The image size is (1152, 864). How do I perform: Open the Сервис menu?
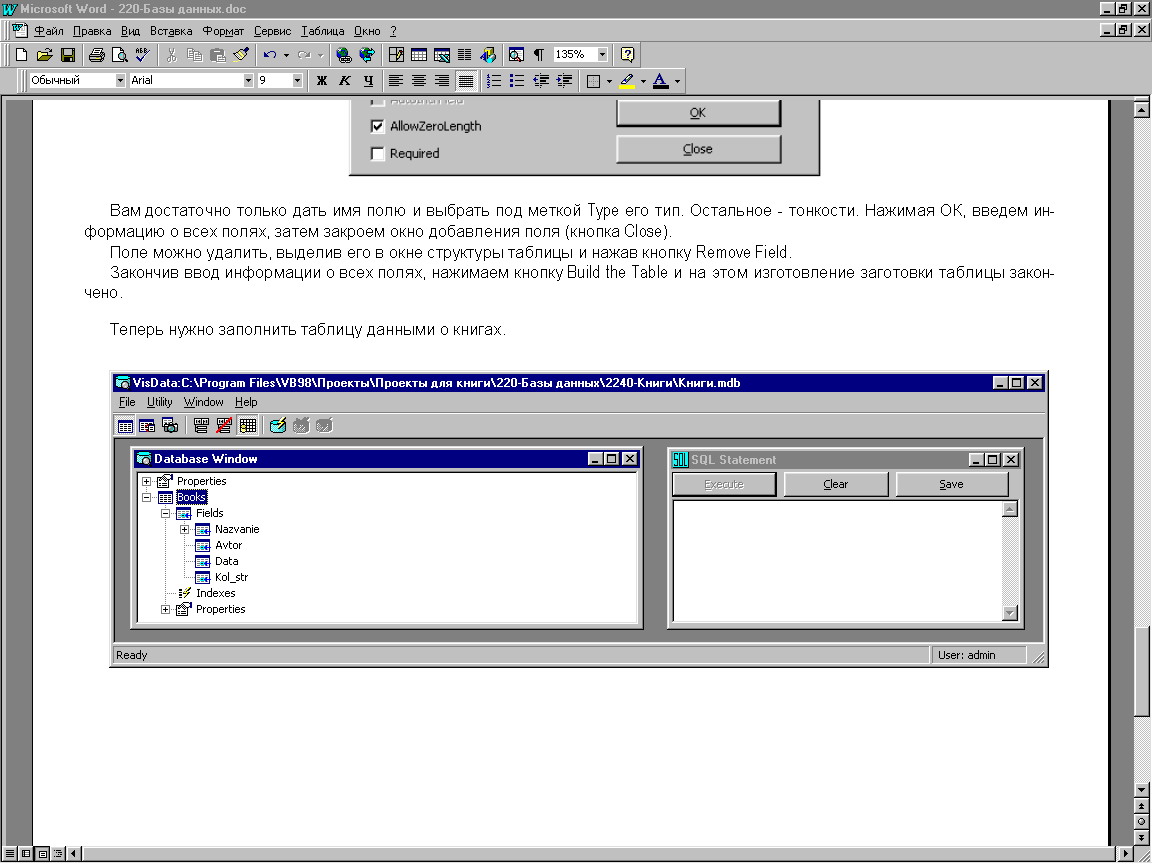click(273, 31)
